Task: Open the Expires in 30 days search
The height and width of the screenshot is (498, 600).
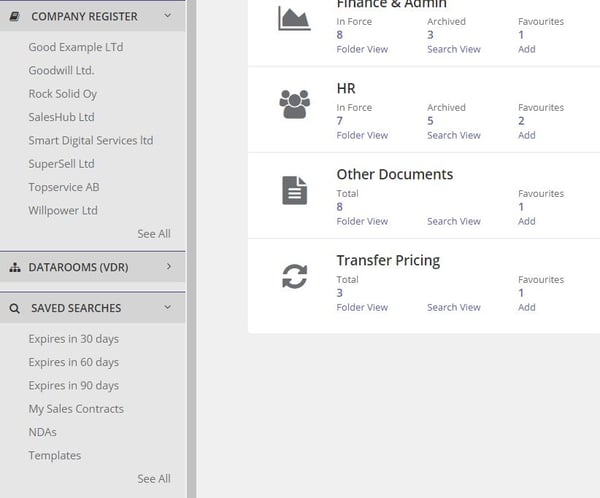Action: [74, 339]
